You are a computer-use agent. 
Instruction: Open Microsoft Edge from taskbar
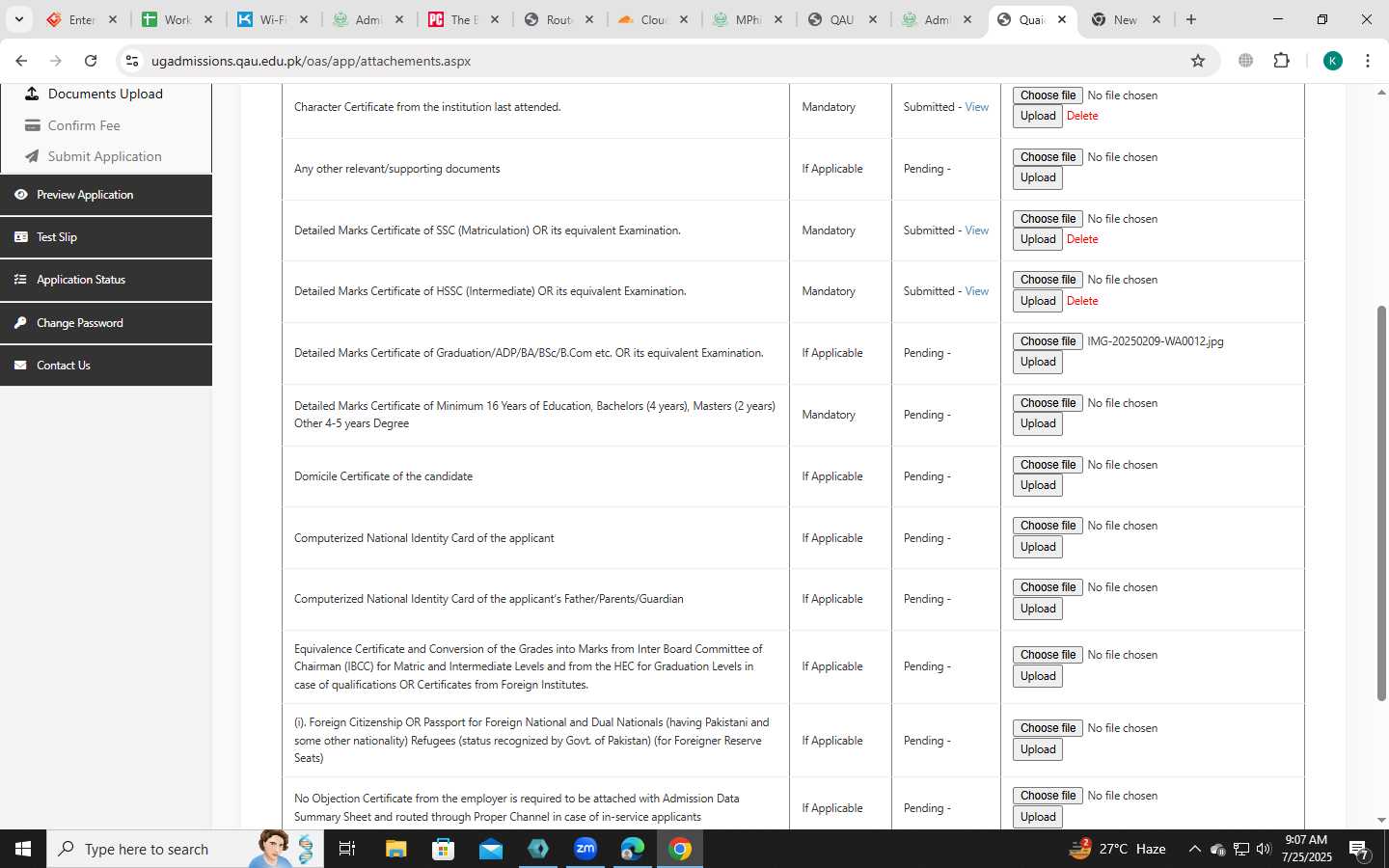(633, 849)
